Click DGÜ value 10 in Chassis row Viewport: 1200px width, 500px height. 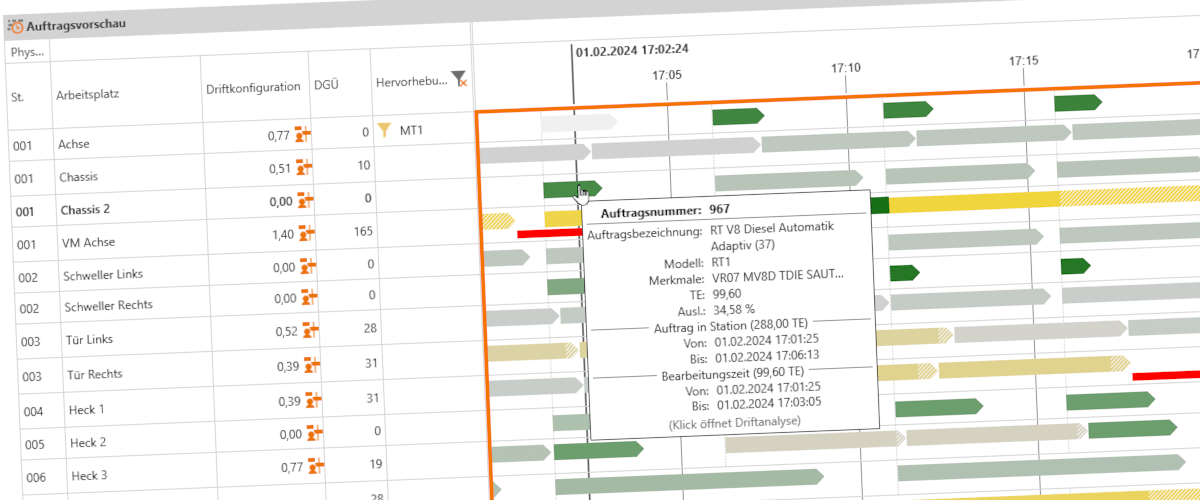pos(364,164)
